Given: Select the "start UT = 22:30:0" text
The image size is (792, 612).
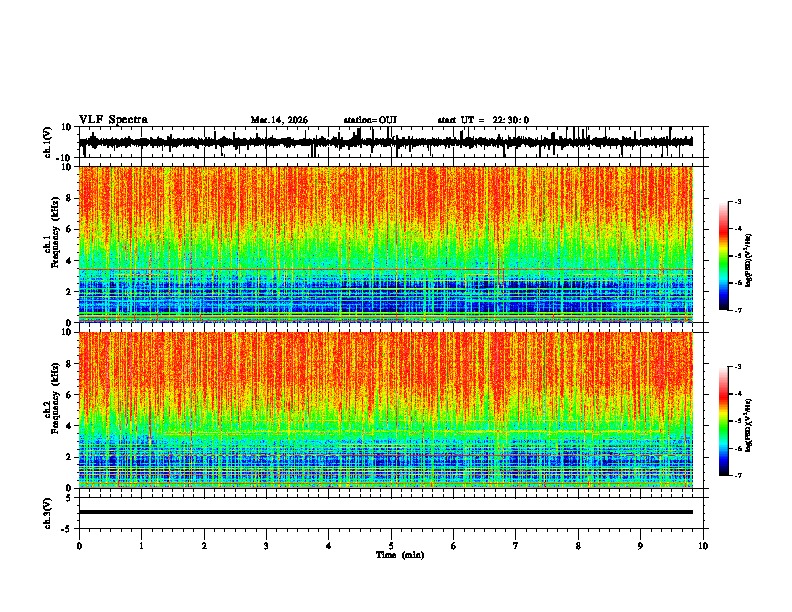Looking at the screenshot, I should (x=483, y=120).
